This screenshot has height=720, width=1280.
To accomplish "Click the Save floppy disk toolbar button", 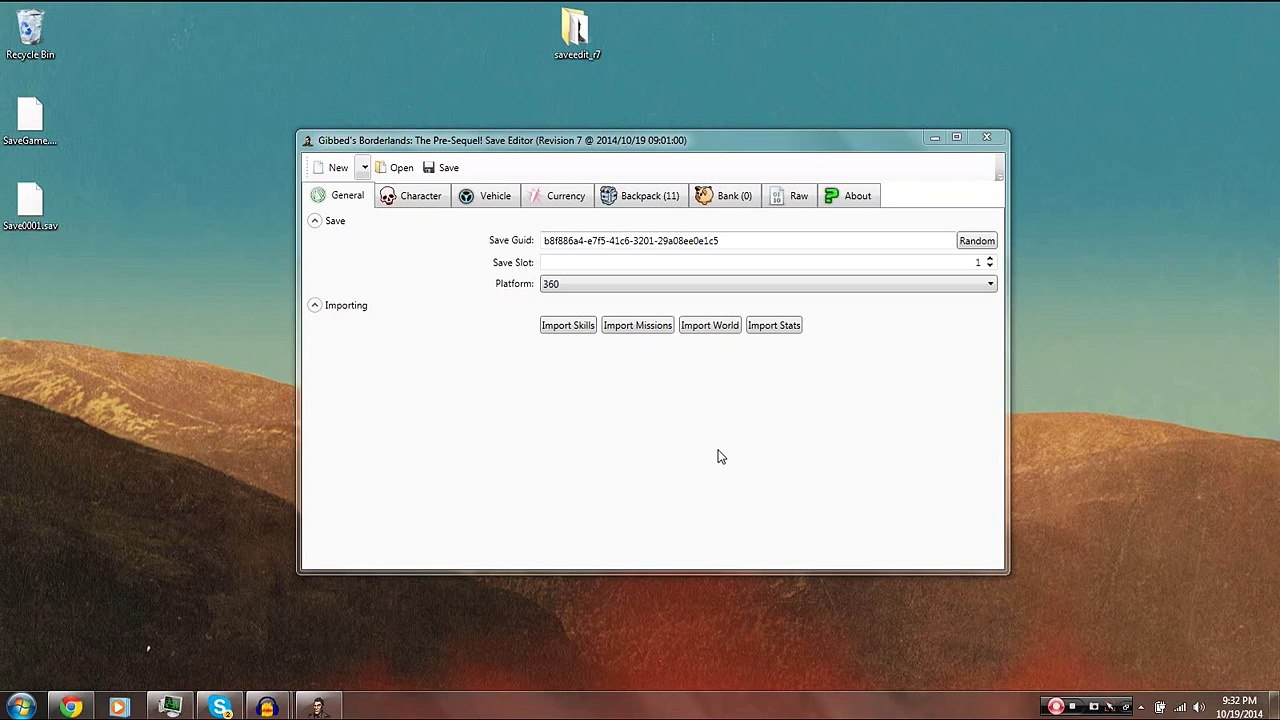I will [441, 168].
